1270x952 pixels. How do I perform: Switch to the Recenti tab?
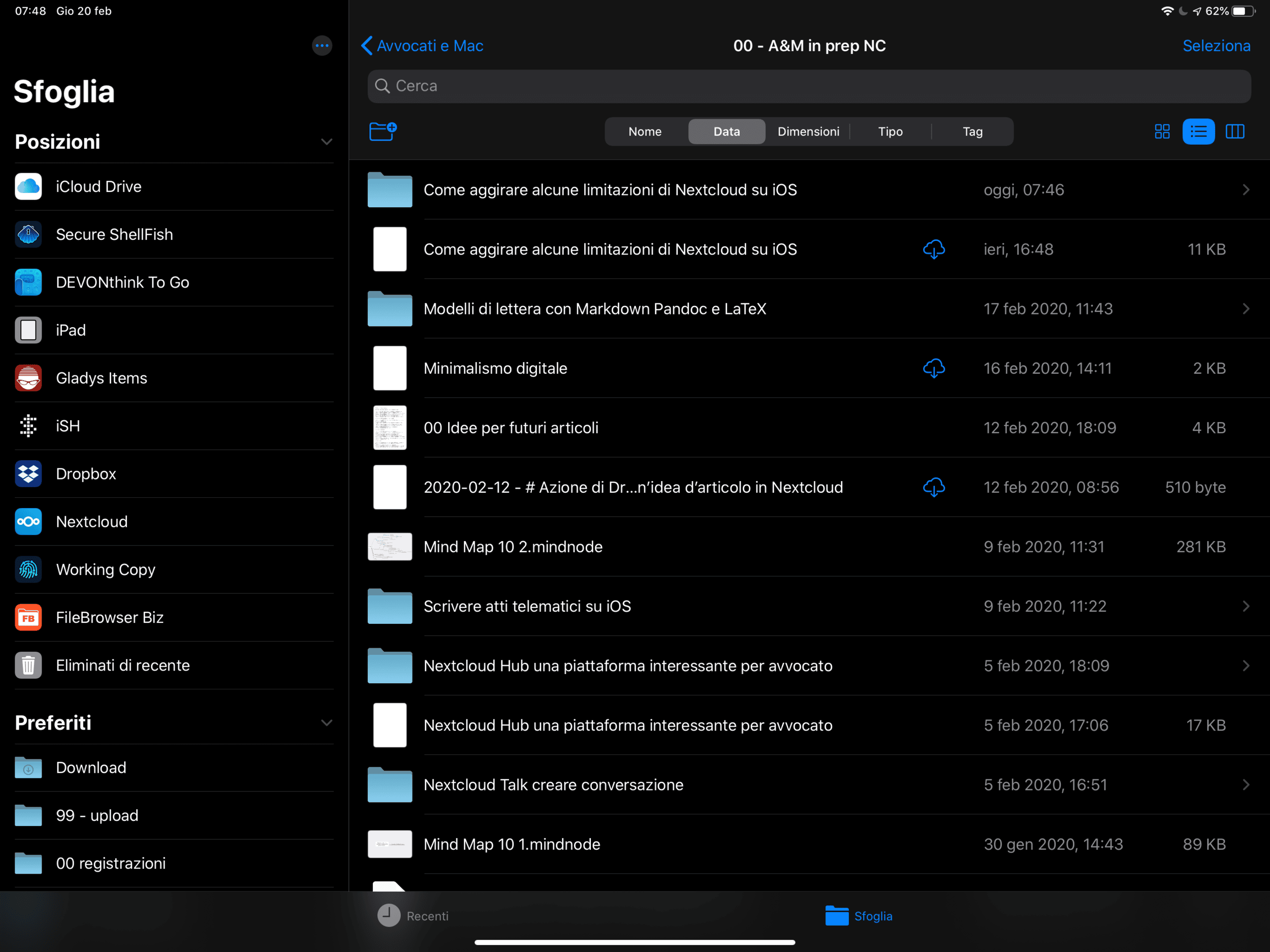413,916
